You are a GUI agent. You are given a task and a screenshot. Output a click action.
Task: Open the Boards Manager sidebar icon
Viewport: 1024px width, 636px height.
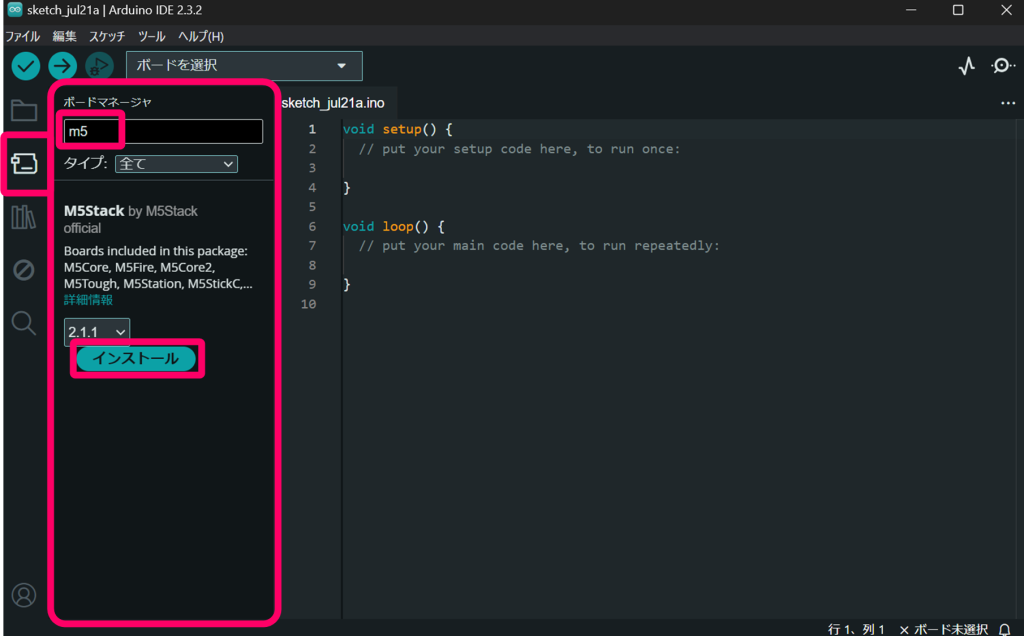(24, 163)
